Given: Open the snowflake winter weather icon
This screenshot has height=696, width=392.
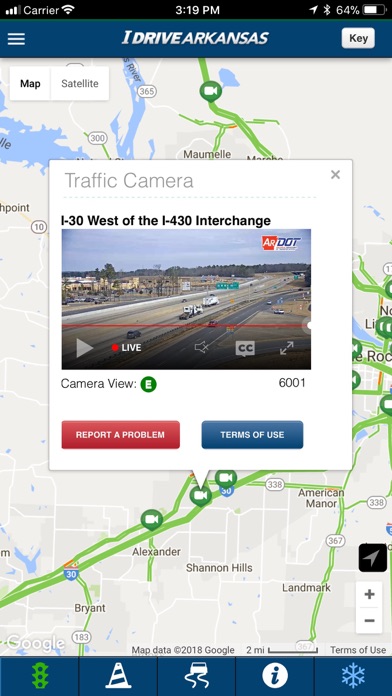Looking at the screenshot, I should pyautogui.click(x=353, y=676).
